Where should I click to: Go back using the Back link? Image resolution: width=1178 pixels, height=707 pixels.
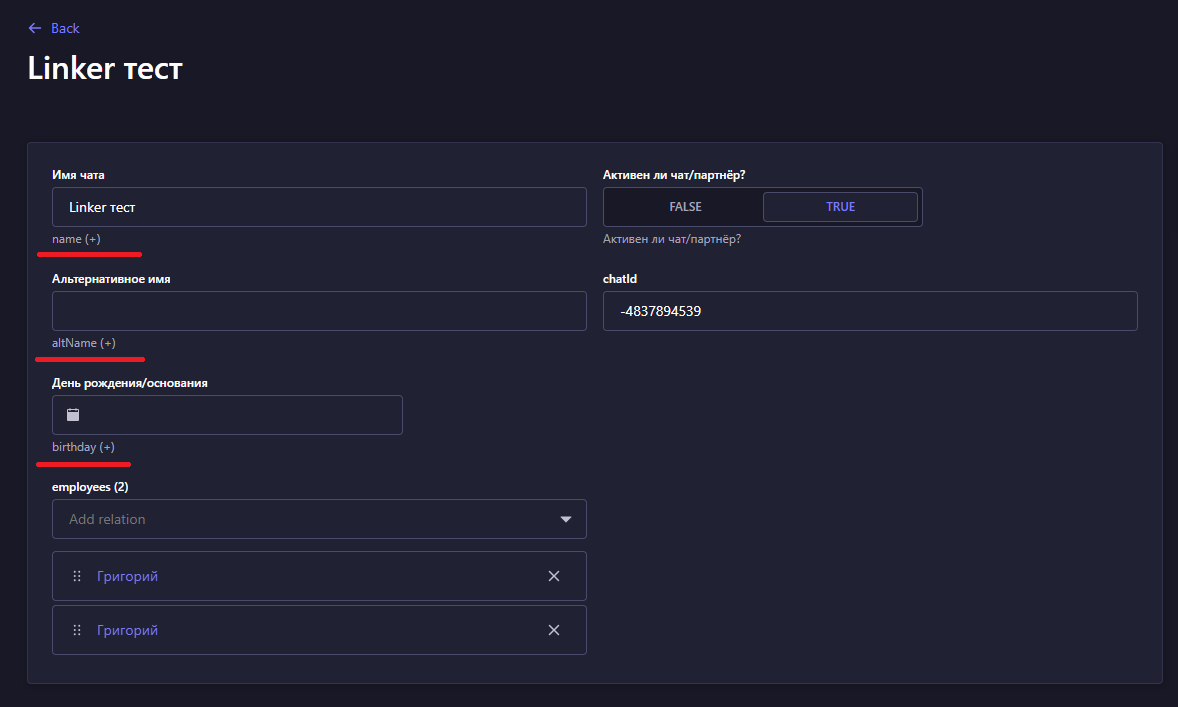(65, 28)
